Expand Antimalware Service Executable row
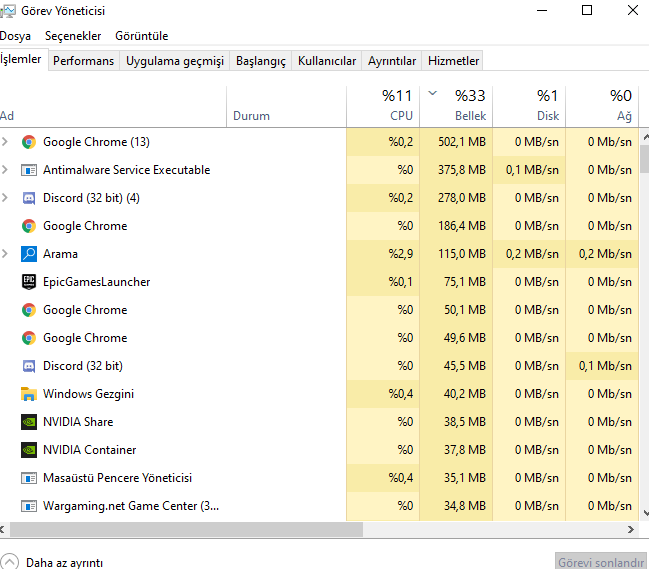This screenshot has width=649, height=569. 6,170
